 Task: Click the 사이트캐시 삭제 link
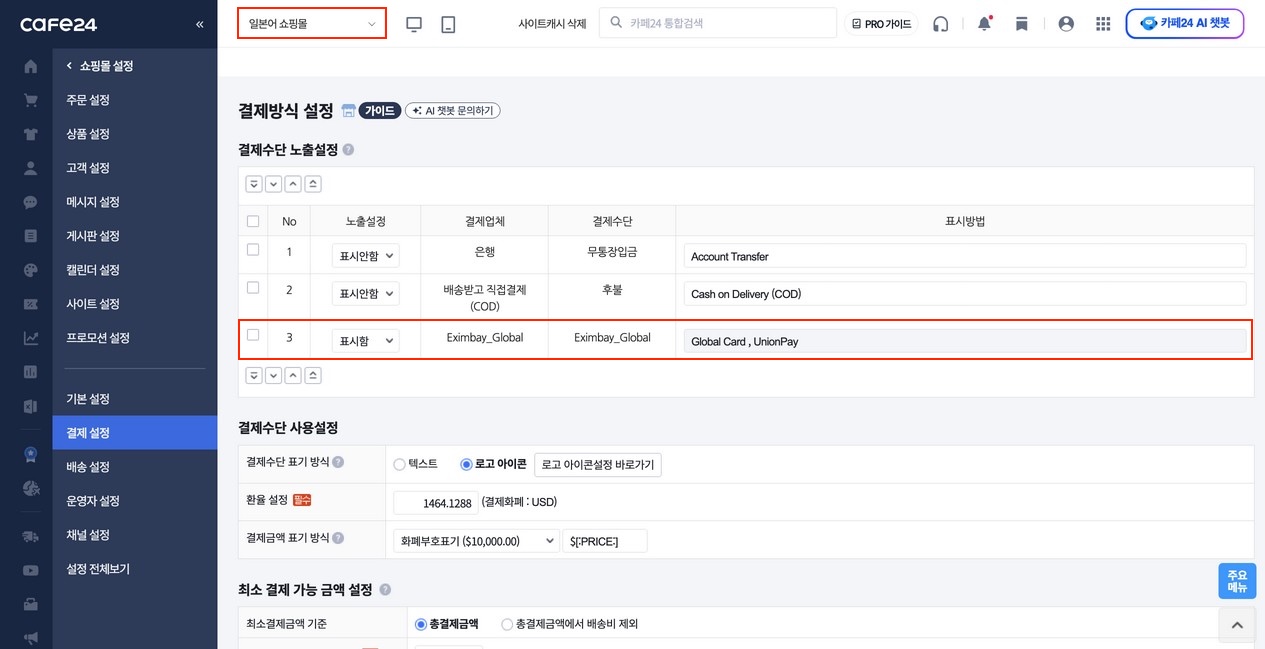click(x=552, y=24)
